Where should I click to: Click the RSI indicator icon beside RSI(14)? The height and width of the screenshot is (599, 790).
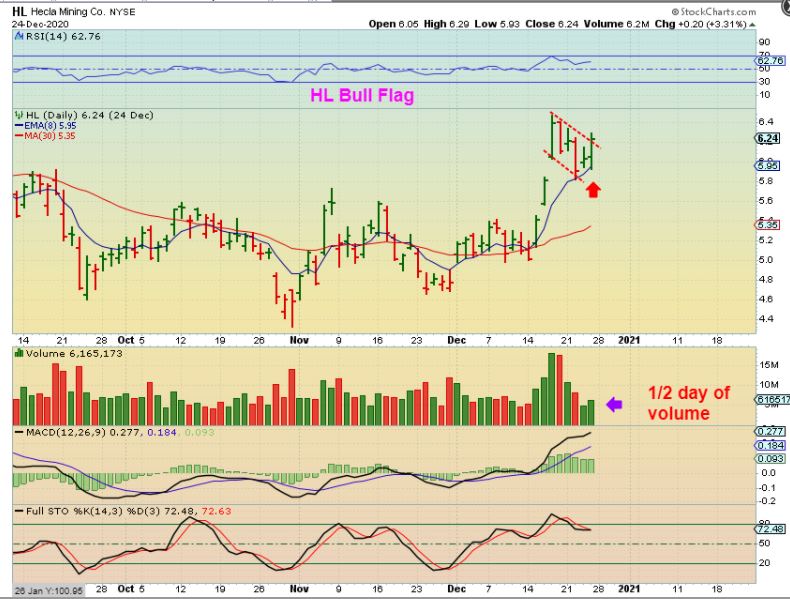[19, 36]
